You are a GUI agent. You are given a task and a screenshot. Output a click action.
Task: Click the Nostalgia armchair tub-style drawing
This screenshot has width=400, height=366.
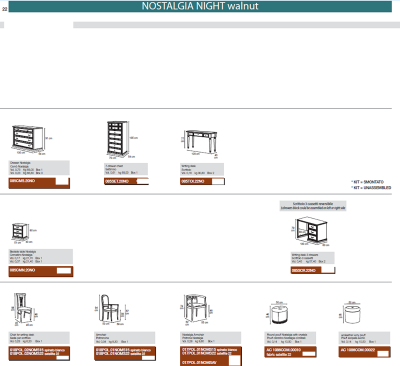(197, 309)
